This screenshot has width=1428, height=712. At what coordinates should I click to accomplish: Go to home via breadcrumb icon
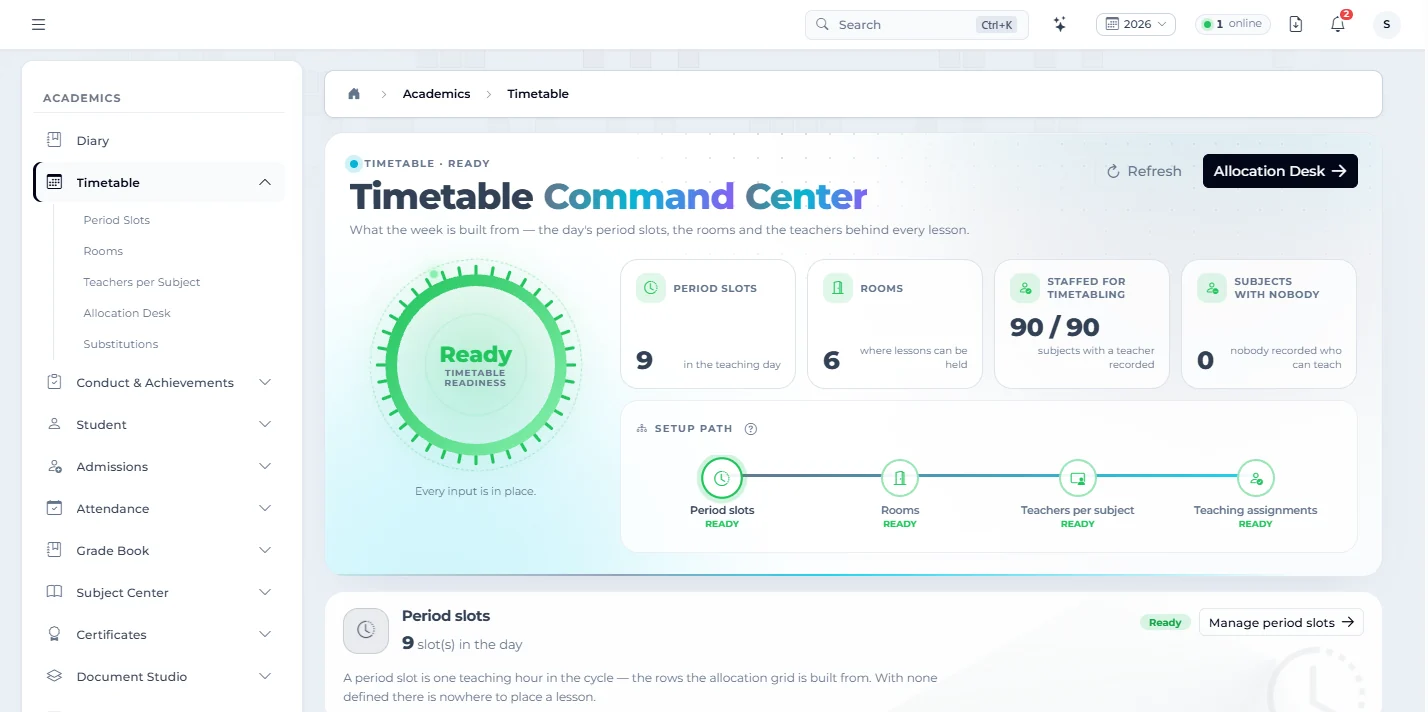point(354,94)
